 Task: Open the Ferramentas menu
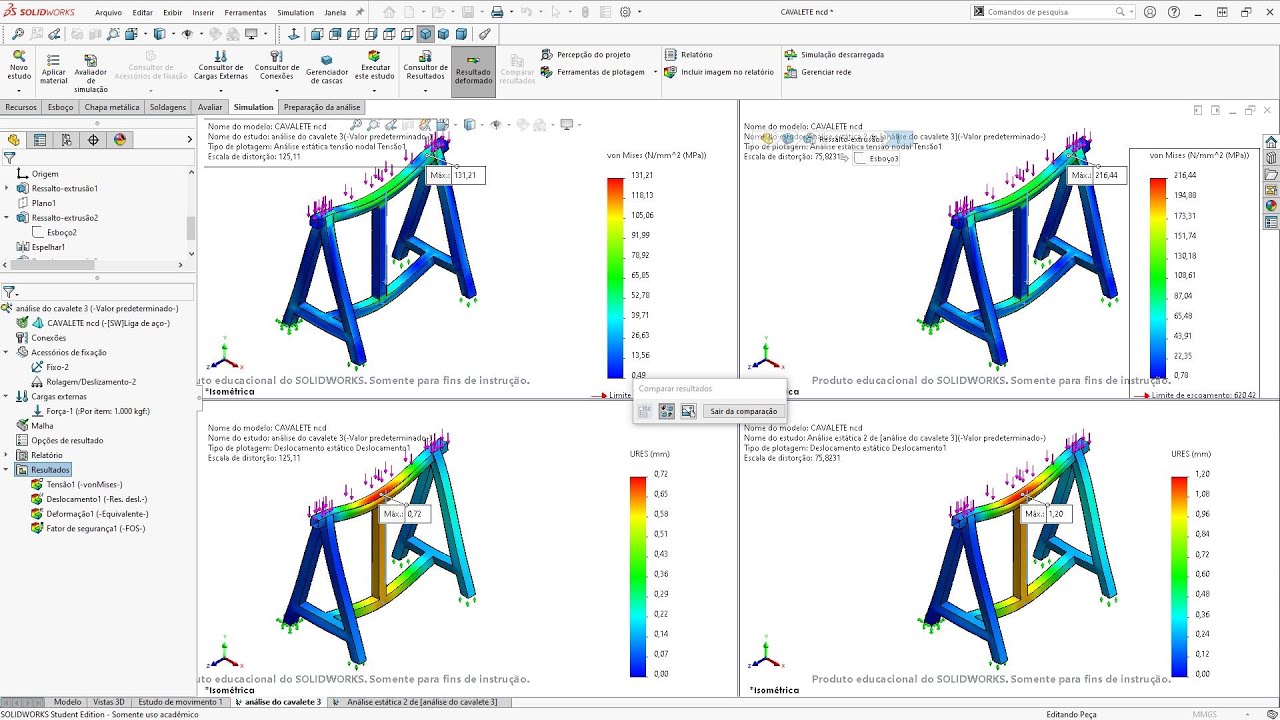click(245, 13)
